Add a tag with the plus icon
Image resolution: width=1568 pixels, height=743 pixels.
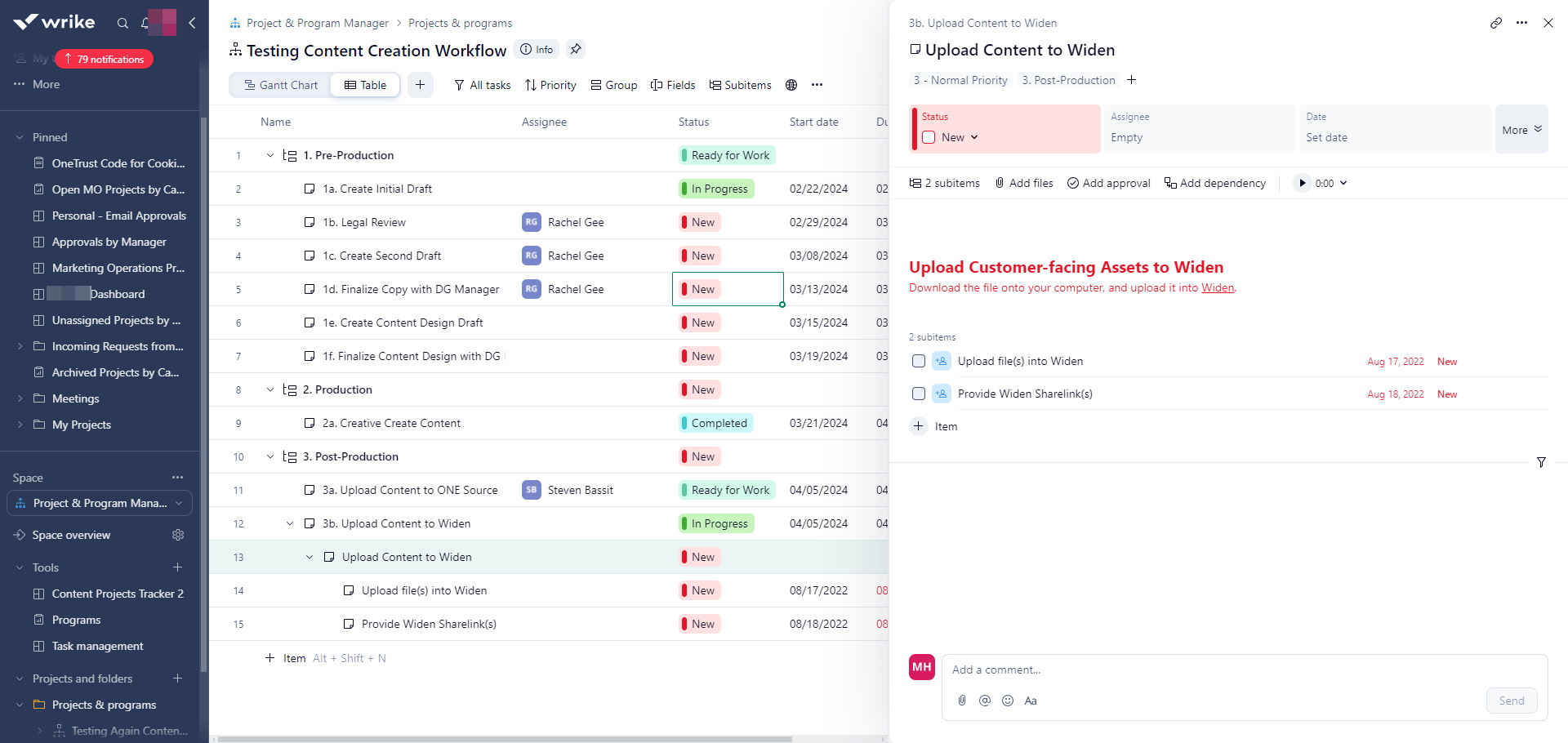[1132, 80]
